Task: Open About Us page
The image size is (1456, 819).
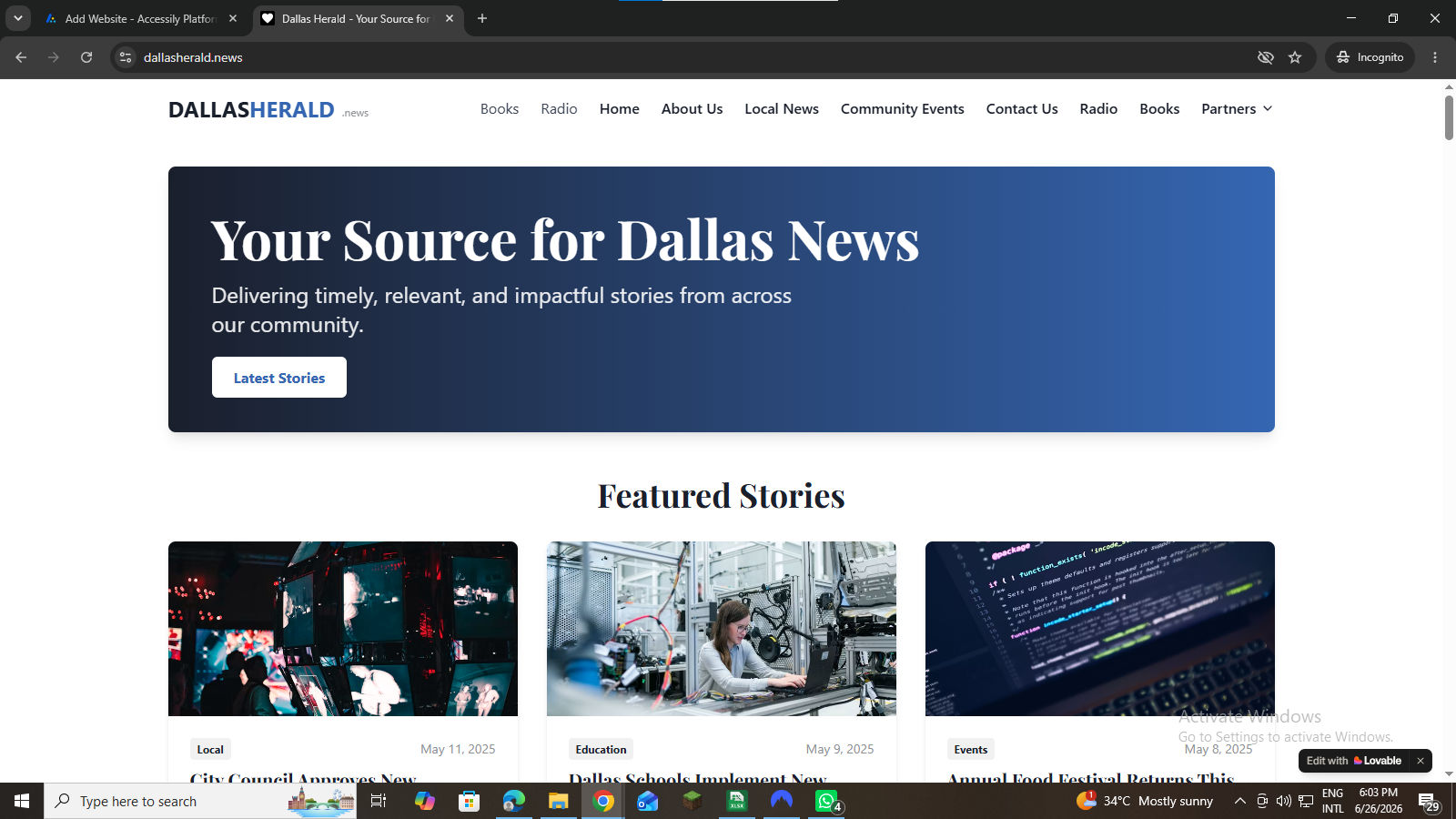Action: pos(692,108)
